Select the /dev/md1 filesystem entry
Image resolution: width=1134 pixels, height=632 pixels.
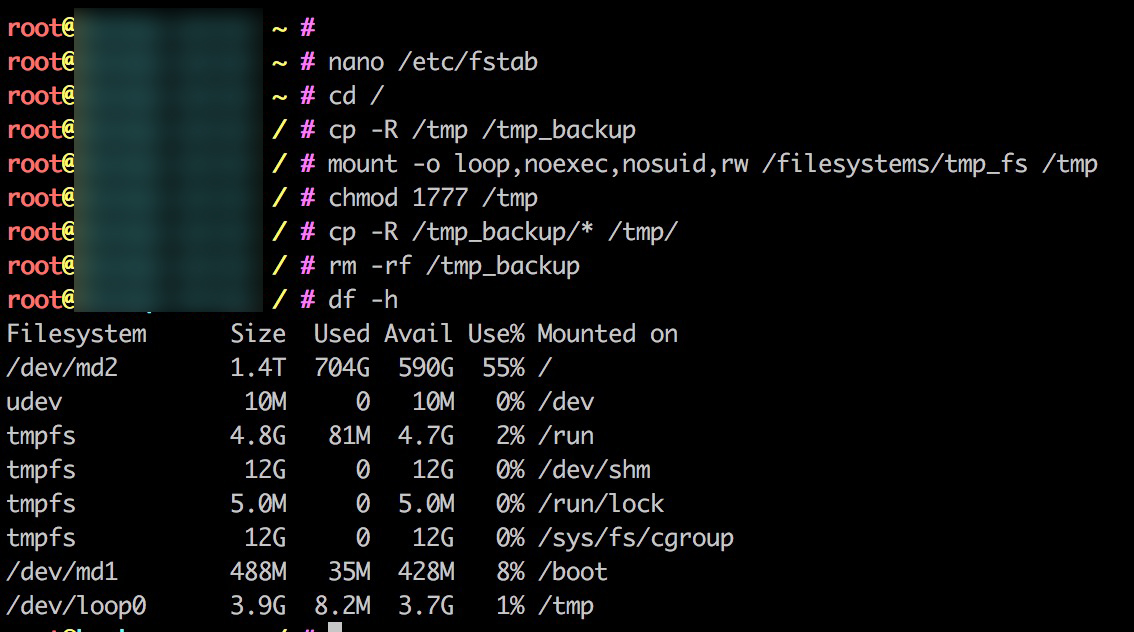[62, 572]
